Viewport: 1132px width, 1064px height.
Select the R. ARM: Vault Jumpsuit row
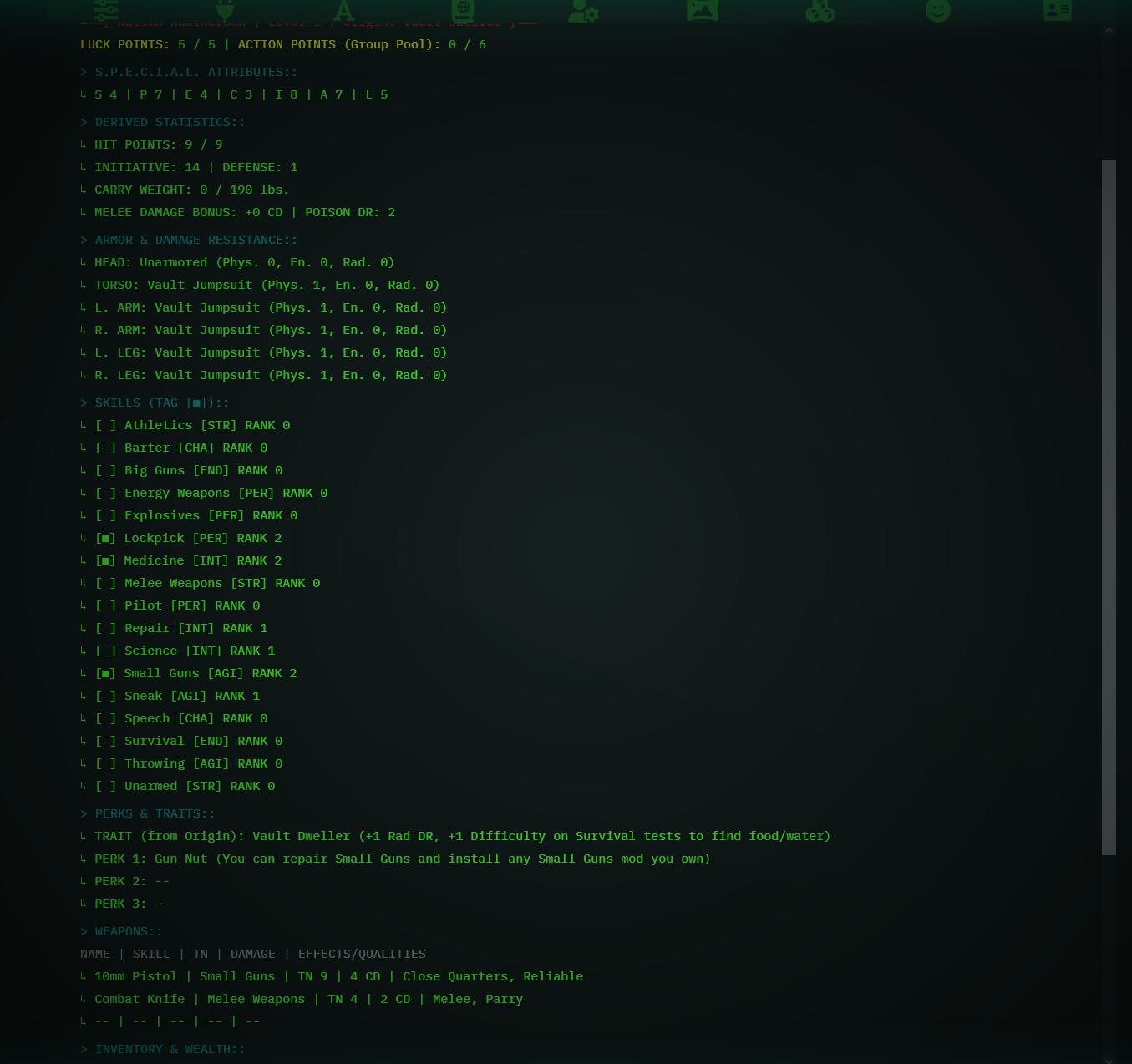coord(264,330)
